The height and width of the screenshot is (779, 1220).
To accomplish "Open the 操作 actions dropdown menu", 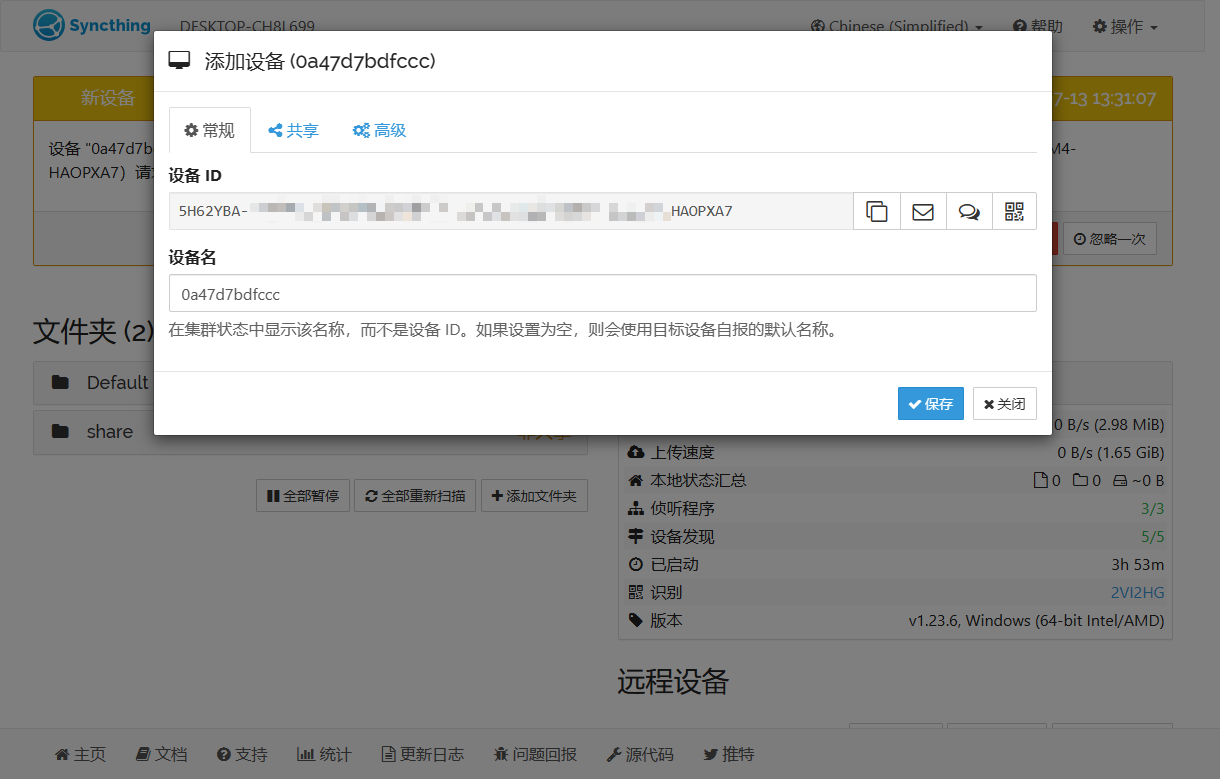I will pos(1125,26).
